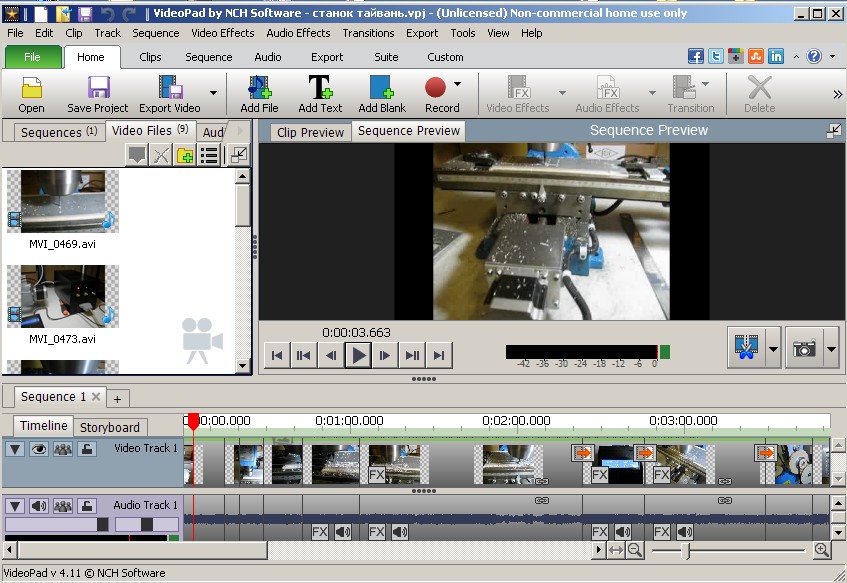847x583 pixels.
Task: Switch bin to list view icon
Action: (209, 156)
